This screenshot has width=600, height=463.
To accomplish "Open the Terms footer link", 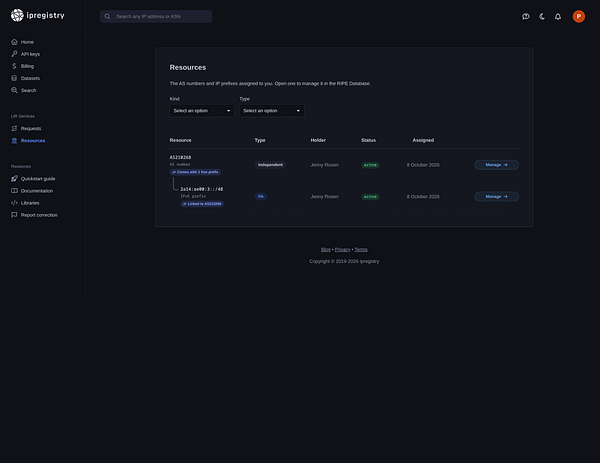I will pyautogui.click(x=361, y=249).
